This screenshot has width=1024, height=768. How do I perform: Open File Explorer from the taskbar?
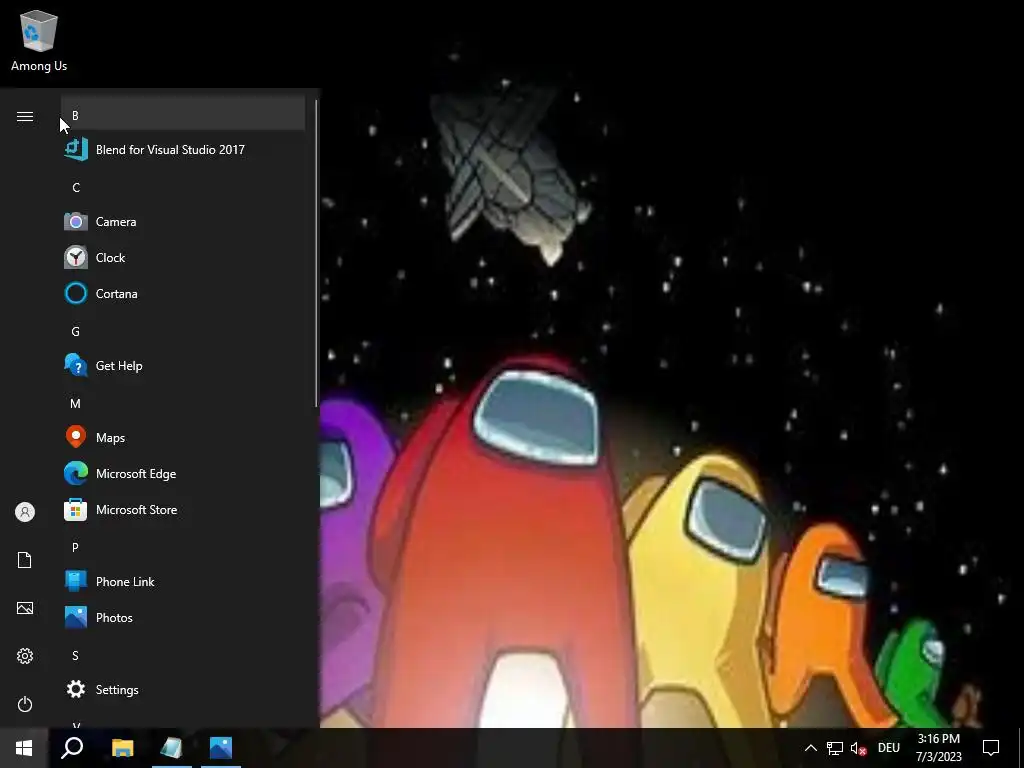pos(122,748)
